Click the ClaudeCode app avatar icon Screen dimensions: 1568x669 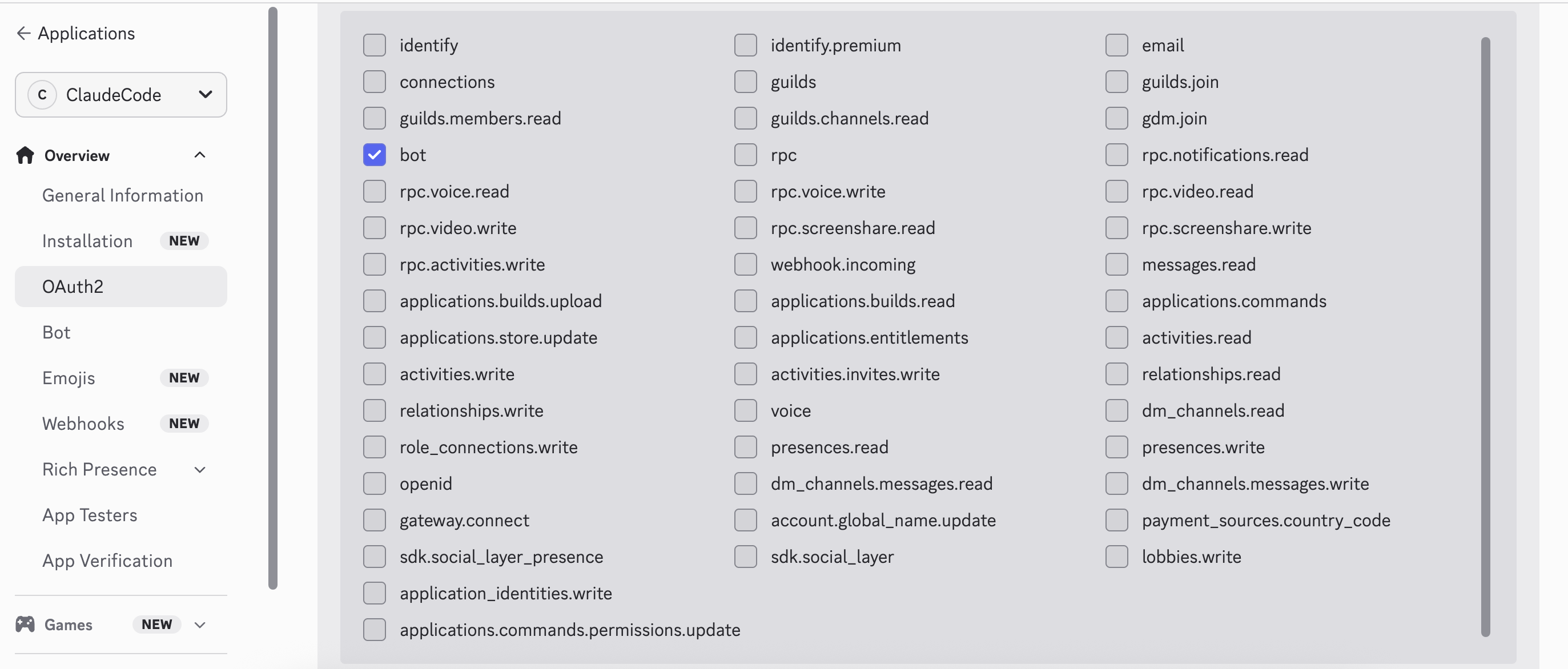coord(42,95)
